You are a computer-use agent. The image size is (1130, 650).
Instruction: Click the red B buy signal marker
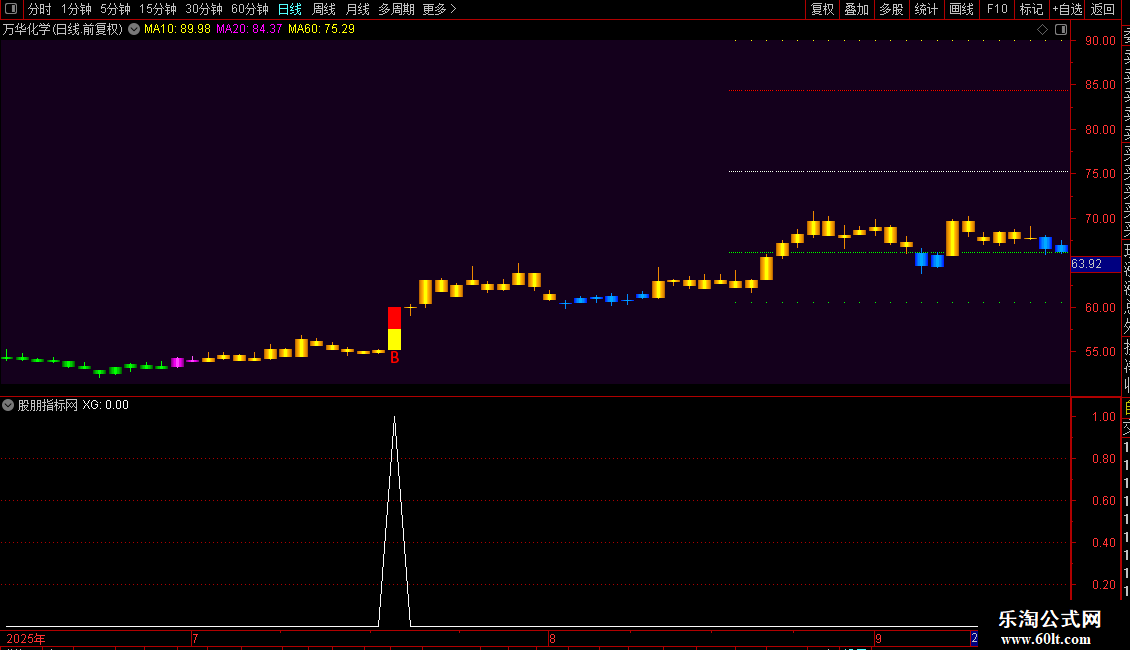tap(394, 357)
